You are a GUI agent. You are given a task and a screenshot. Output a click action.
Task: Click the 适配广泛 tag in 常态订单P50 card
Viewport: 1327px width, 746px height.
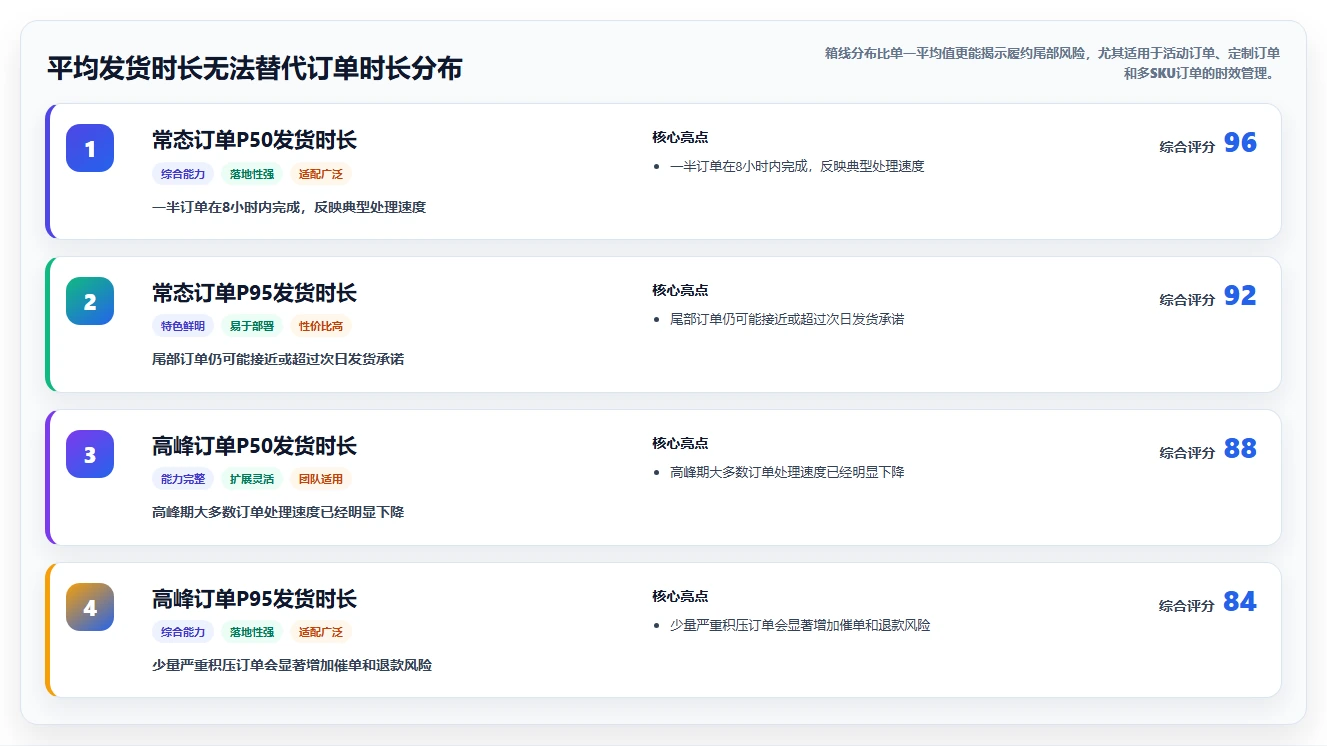click(x=321, y=174)
